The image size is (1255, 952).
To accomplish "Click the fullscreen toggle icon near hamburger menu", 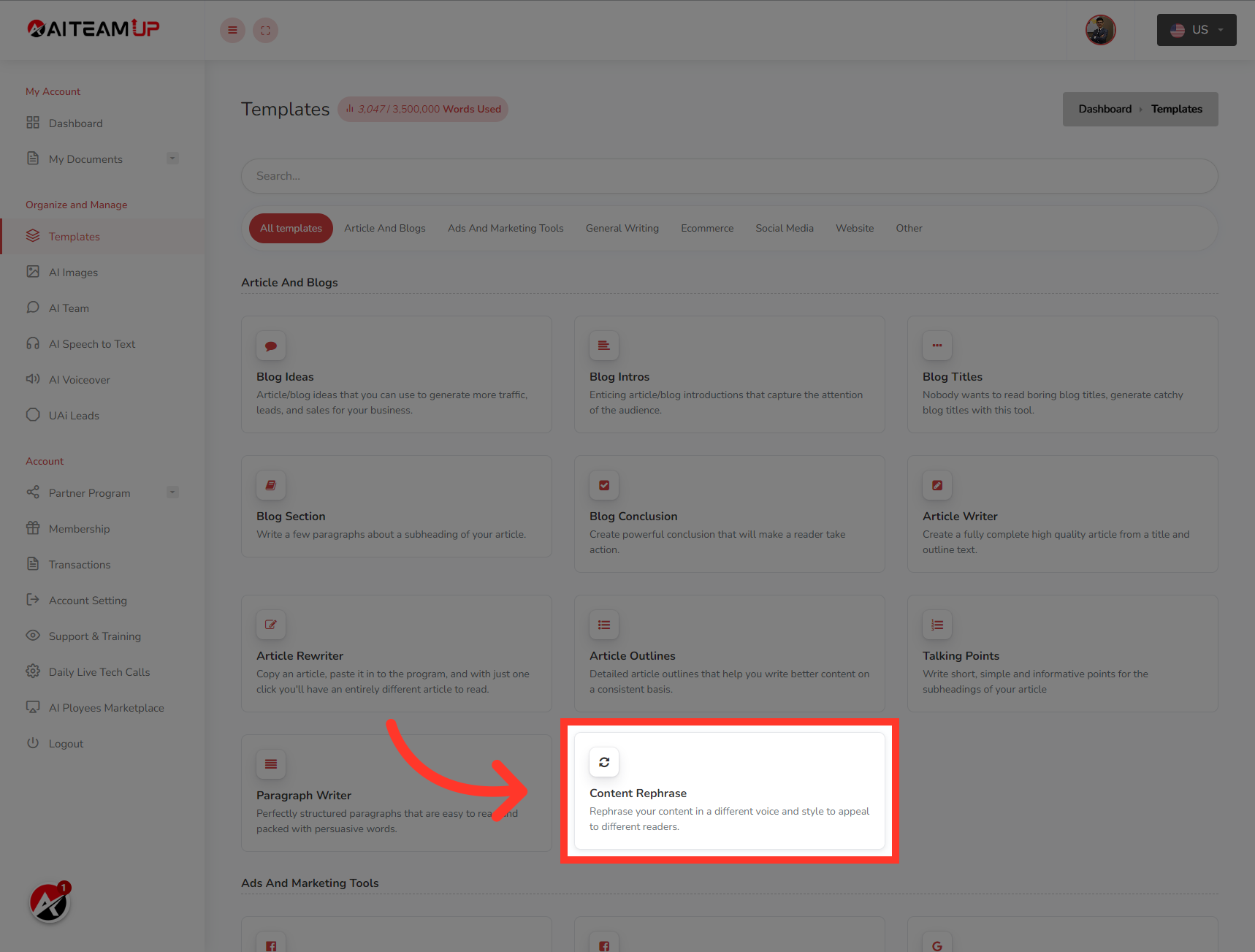I will click(x=265, y=30).
